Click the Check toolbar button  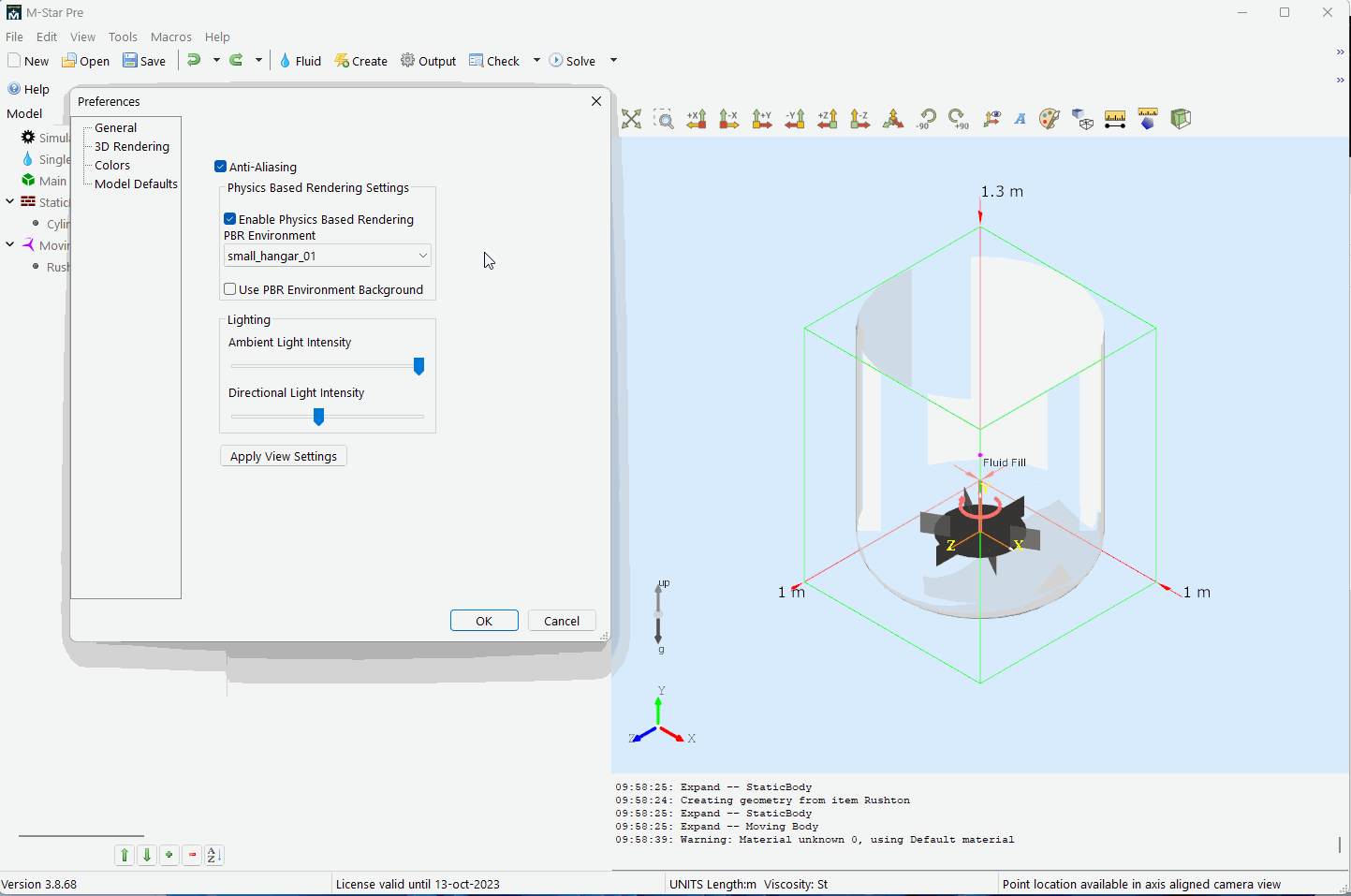[494, 61]
